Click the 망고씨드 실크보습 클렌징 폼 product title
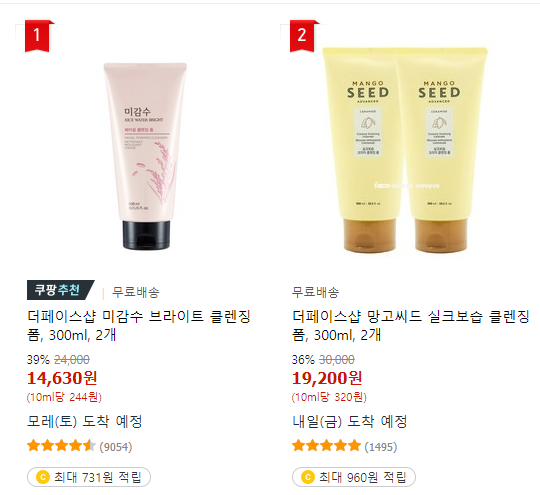 click(411, 326)
